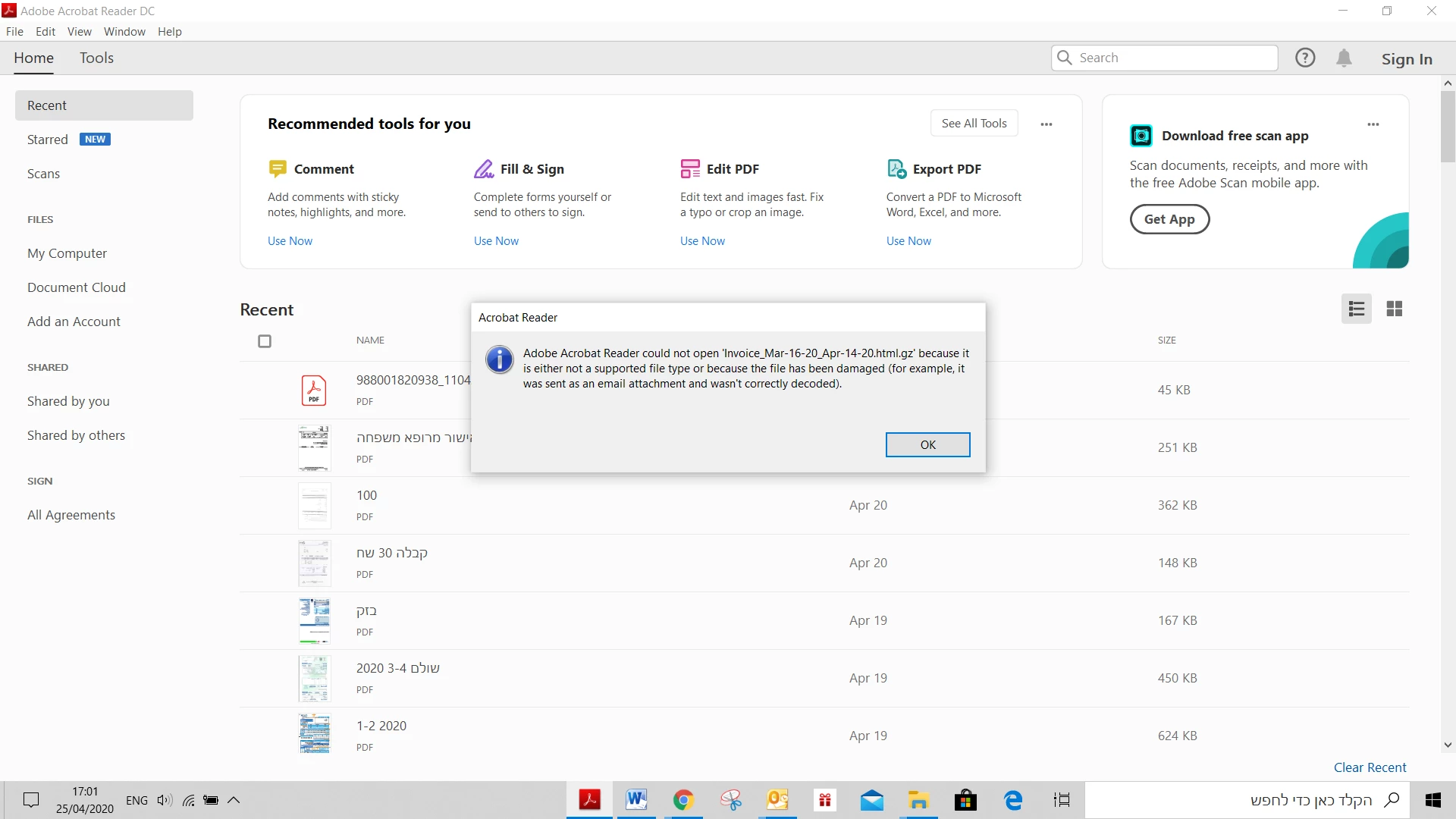Open the help question mark icon
1456x819 pixels.
coord(1305,58)
